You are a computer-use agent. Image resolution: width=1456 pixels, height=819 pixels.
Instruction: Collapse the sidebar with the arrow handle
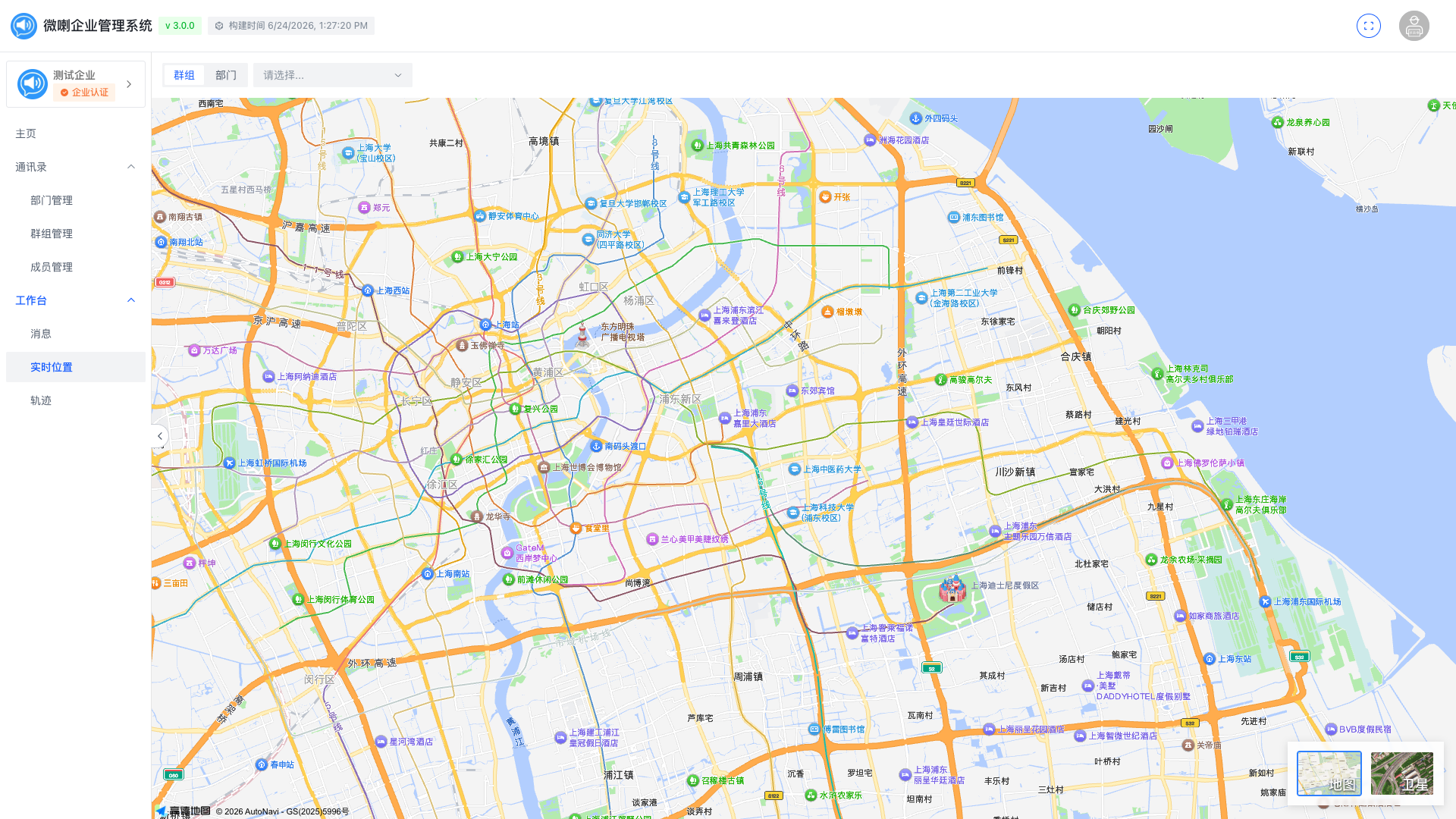pyautogui.click(x=159, y=436)
